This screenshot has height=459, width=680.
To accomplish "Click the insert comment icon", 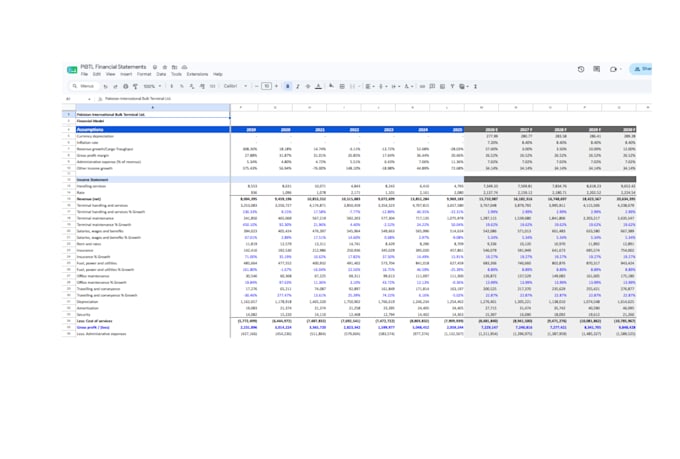I will click(x=432, y=86).
